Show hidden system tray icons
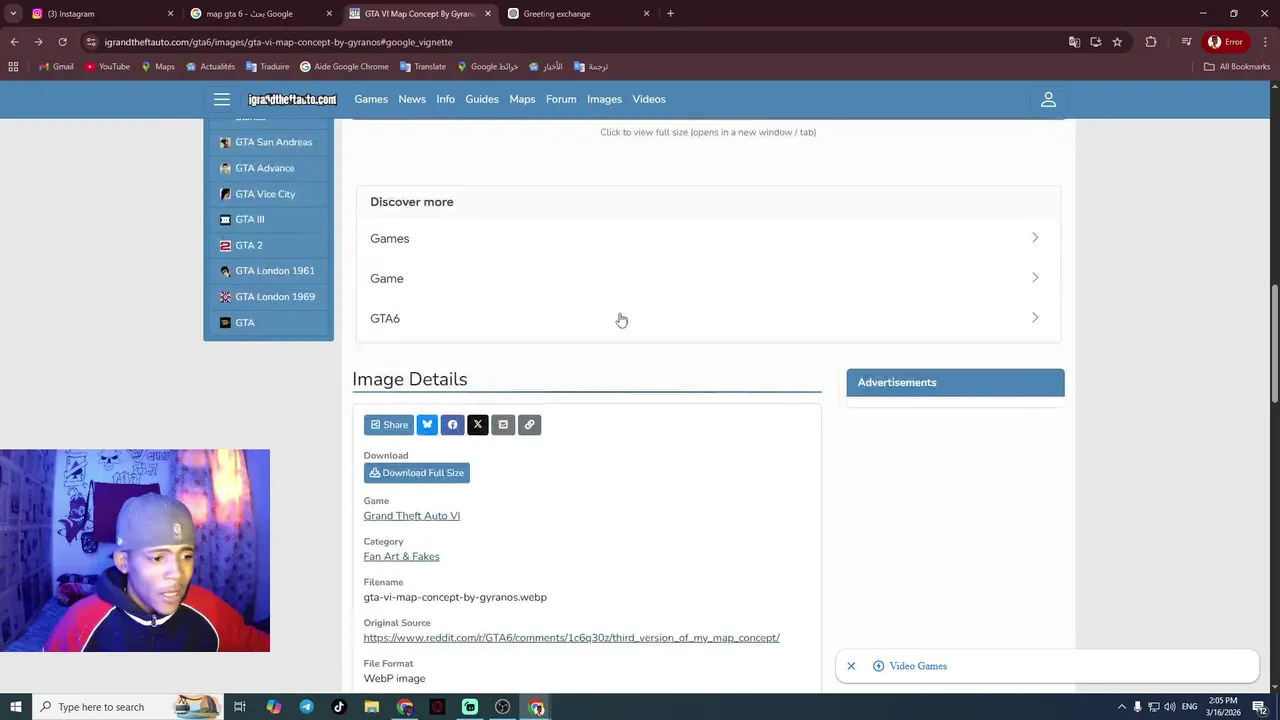This screenshot has width=1280, height=720. [1121, 707]
